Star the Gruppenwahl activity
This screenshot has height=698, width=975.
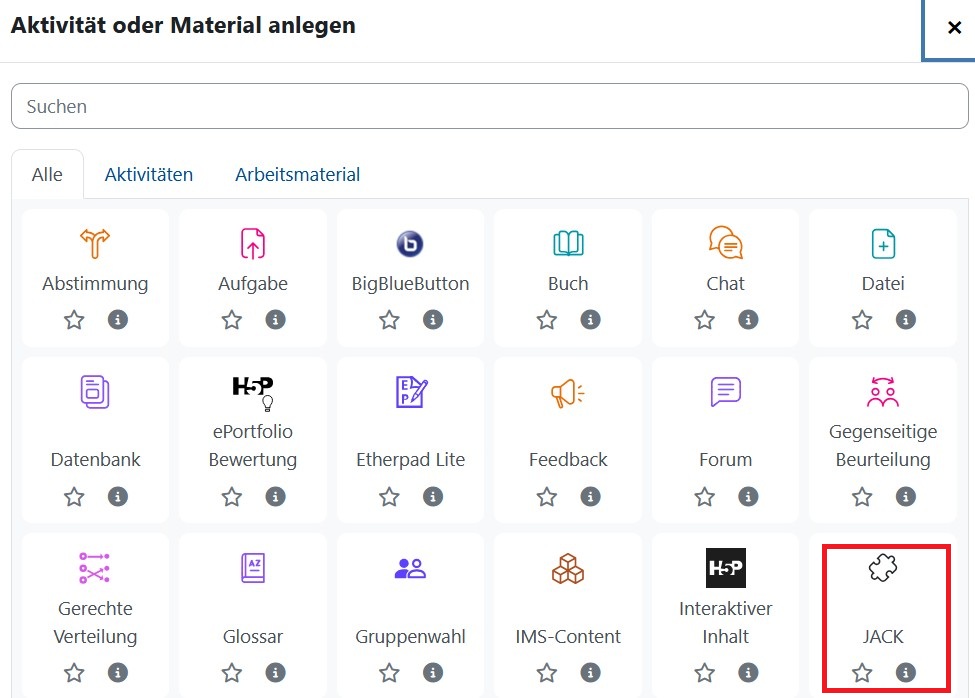point(389,672)
